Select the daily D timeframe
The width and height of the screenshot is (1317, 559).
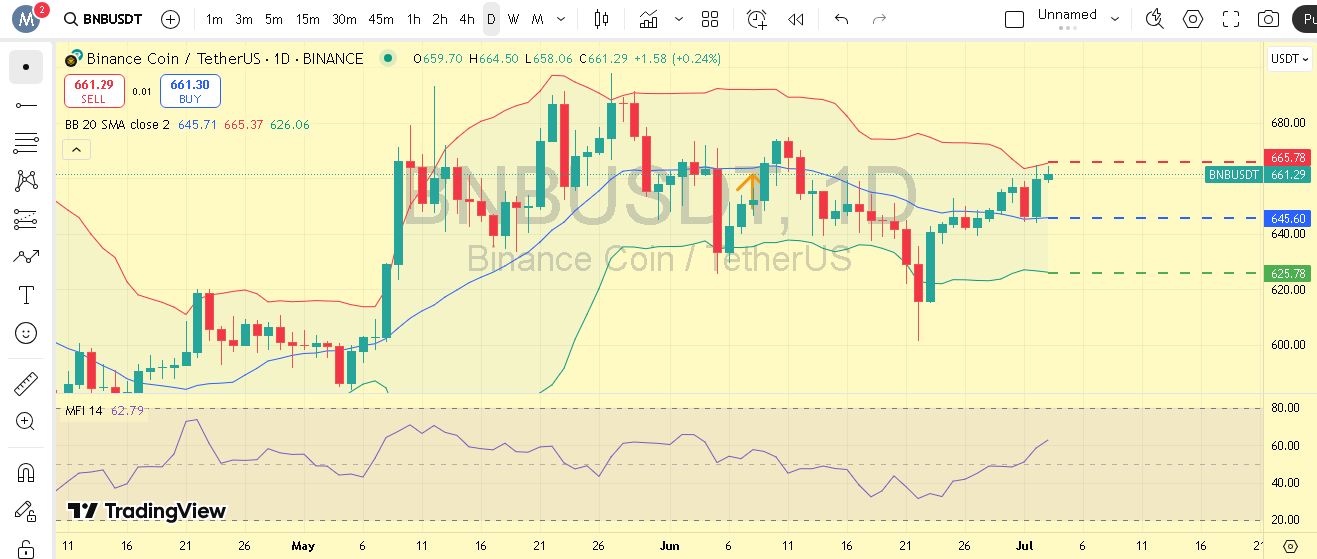click(x=491, y=19)
